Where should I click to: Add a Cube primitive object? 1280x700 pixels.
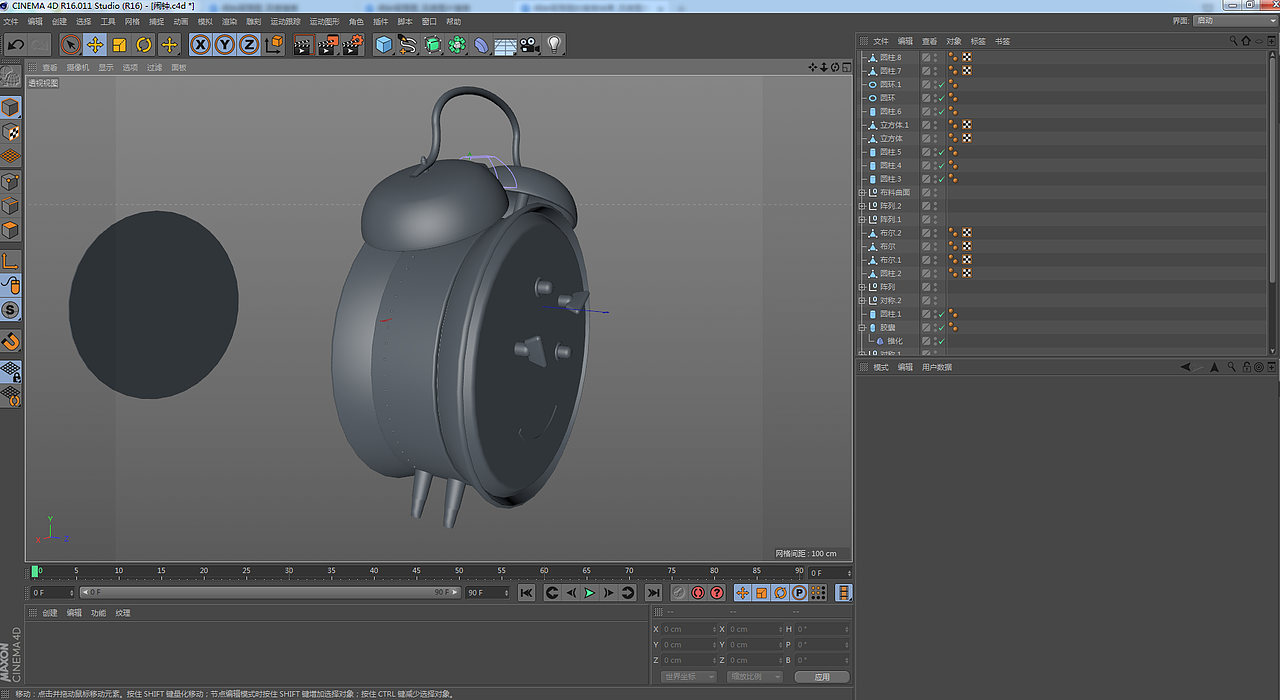pyautogui.click(x=384, y=44)
